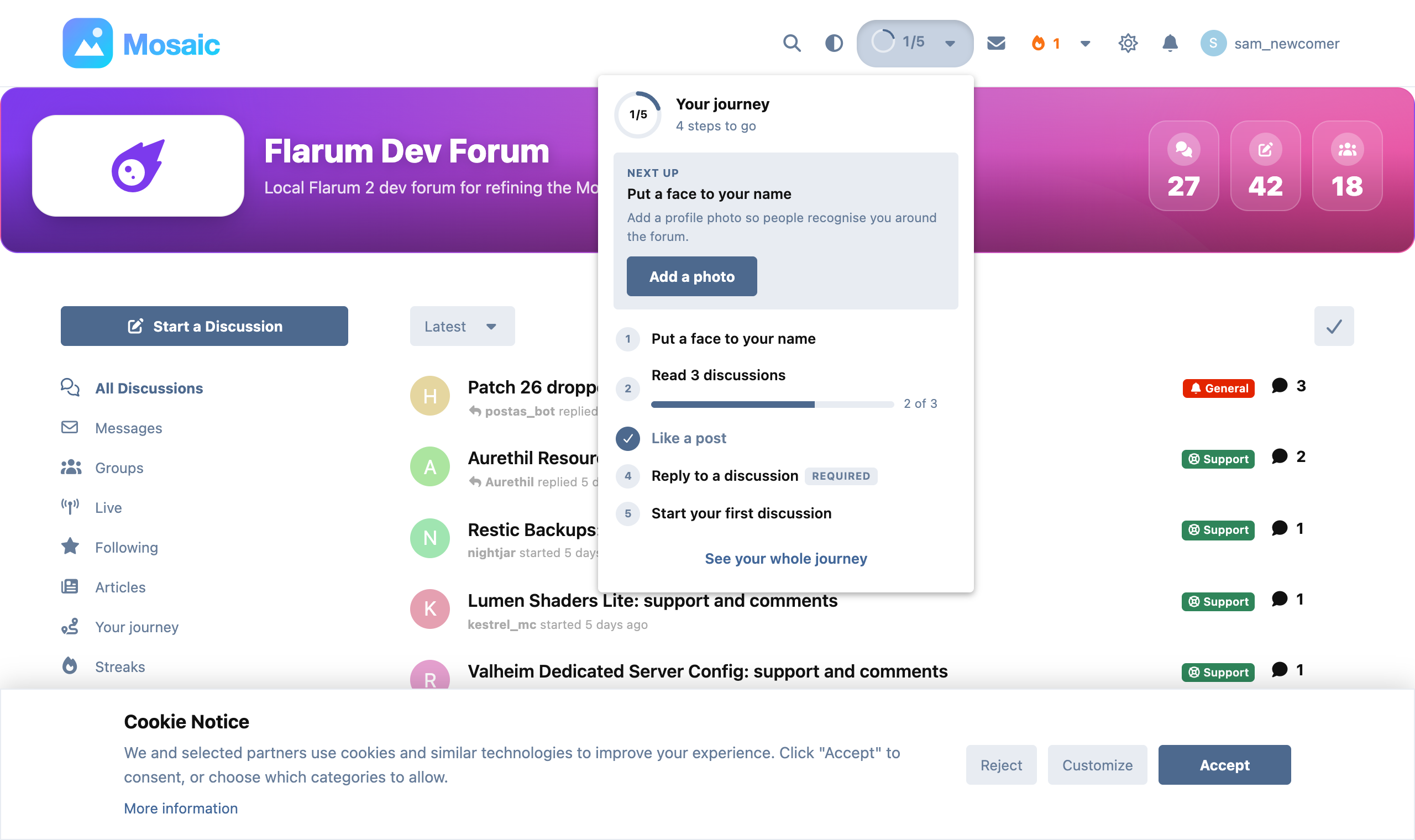Image resolution: width=1415 pixels, height=840 pixels.
Task: Accept cookies
Action: click(x=1224, y=765)
